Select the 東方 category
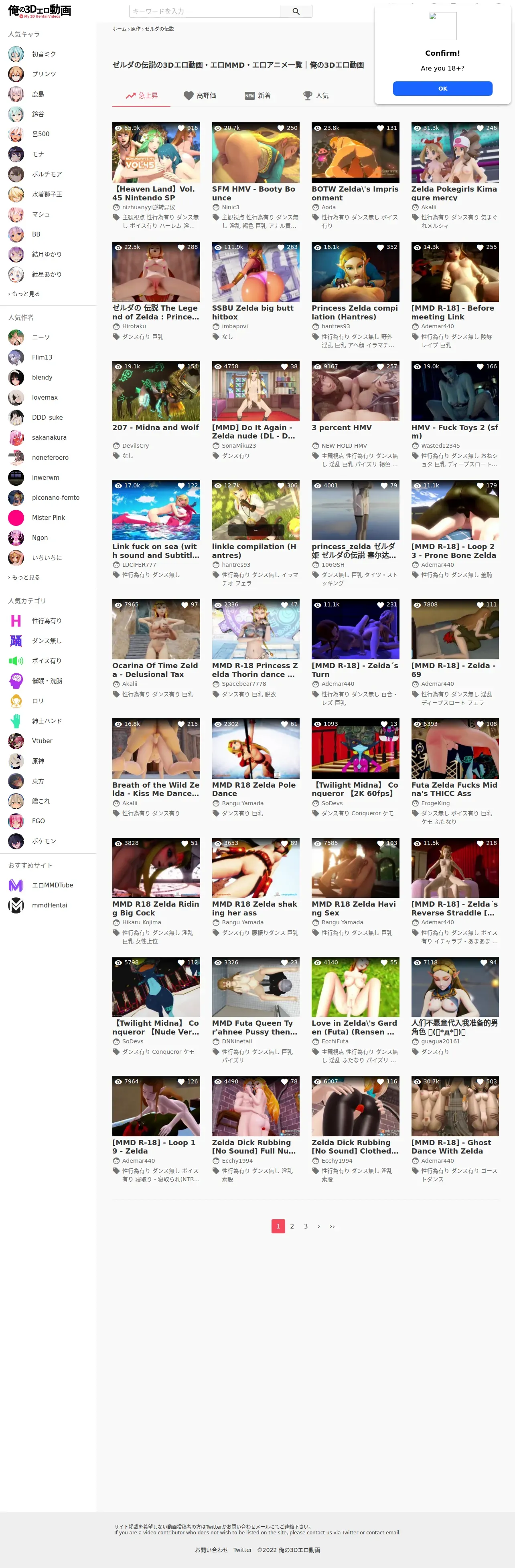 pyautogui.click(x=49, y=782)
